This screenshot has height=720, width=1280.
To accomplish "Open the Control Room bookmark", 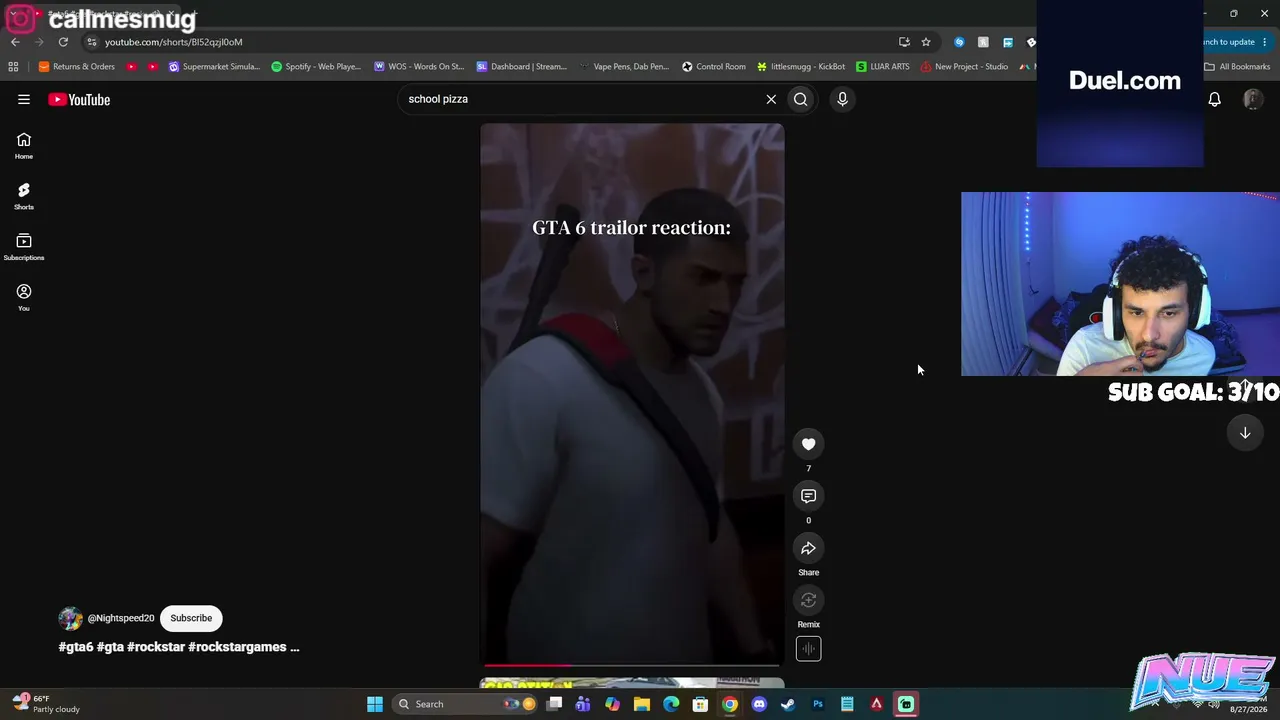I will pyautogui.click(x=714, y=67).
